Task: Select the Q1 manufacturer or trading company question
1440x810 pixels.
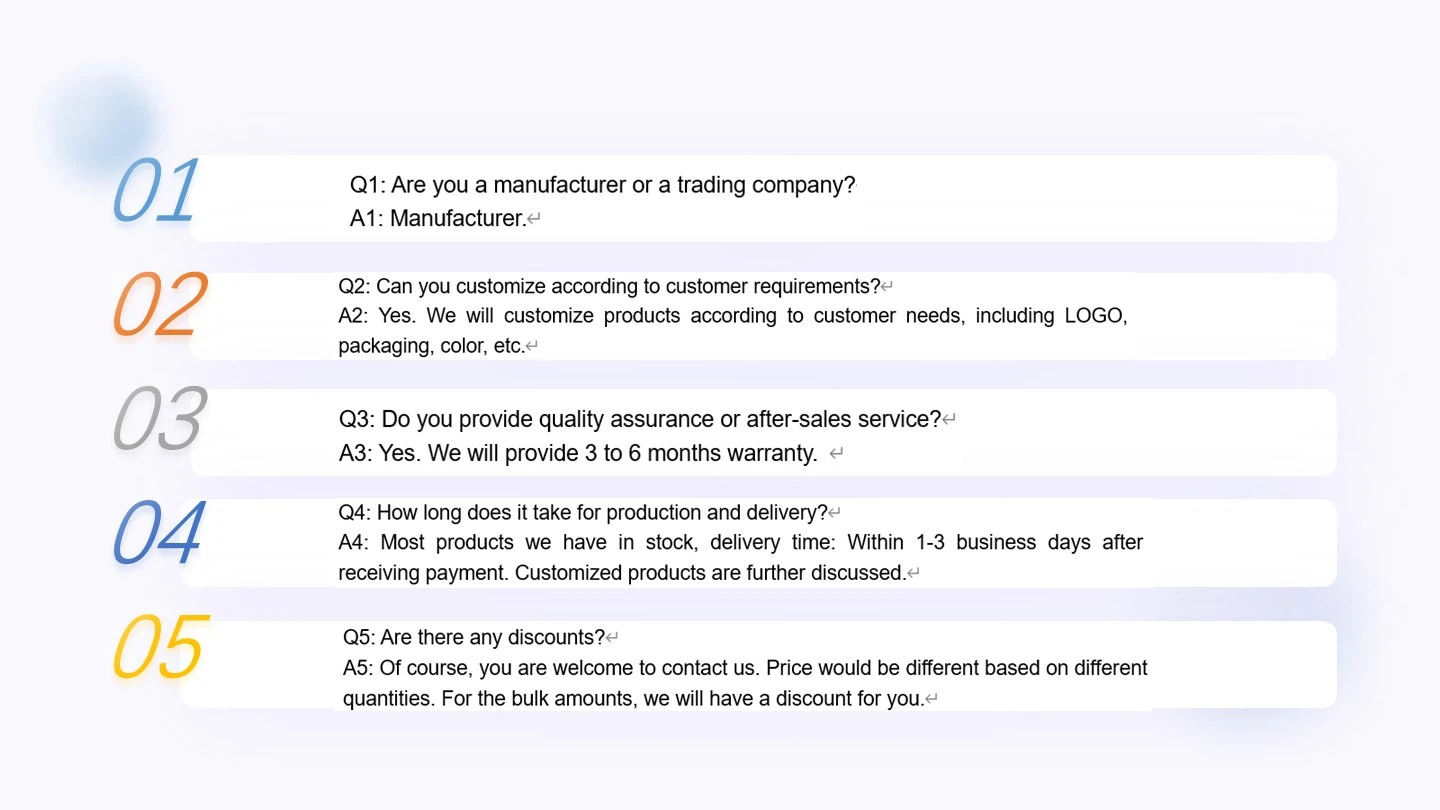Action: pyautogui.click(x=602, y=185)
